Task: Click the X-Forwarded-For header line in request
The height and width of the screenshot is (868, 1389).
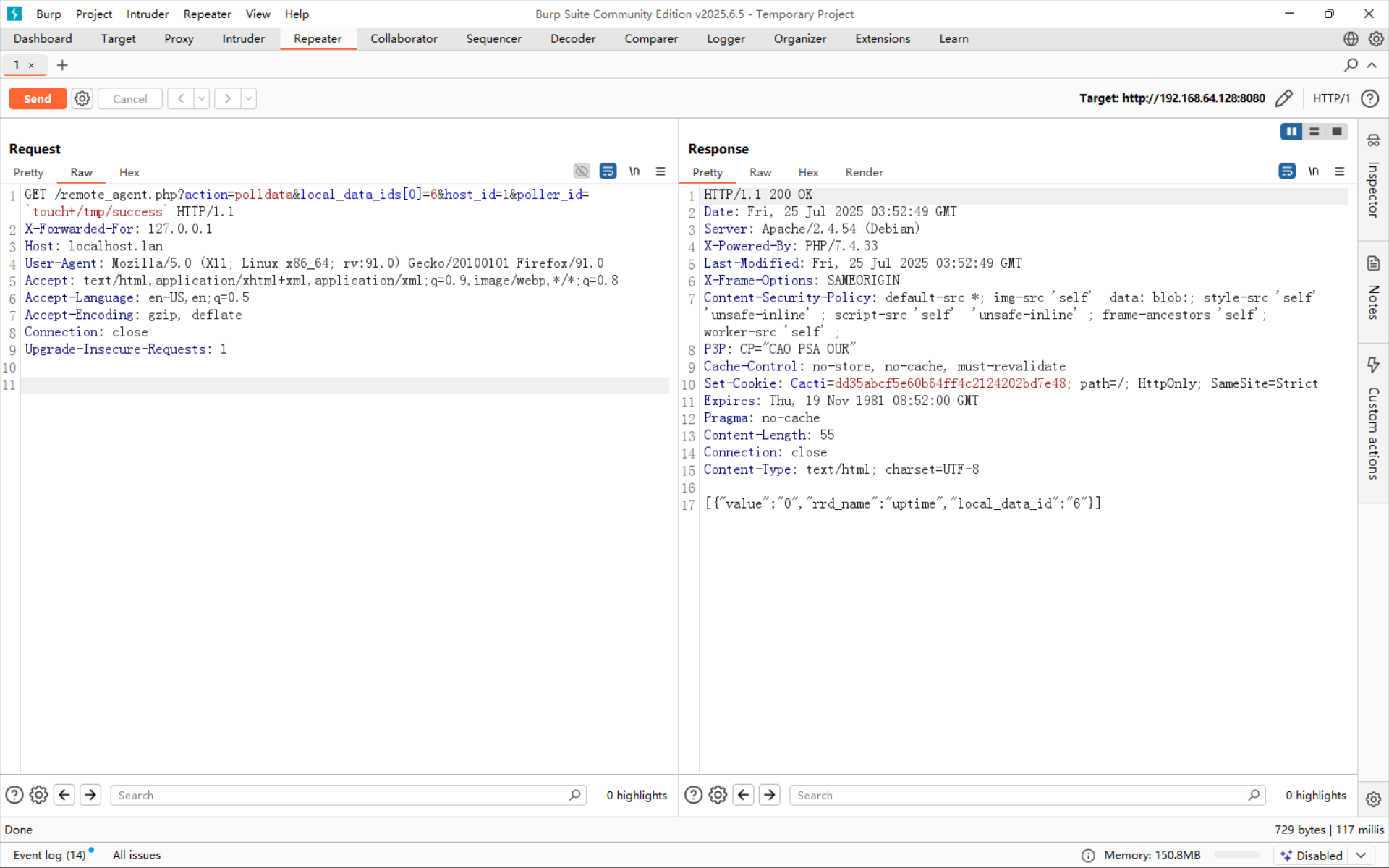Action: click(119, 229)
